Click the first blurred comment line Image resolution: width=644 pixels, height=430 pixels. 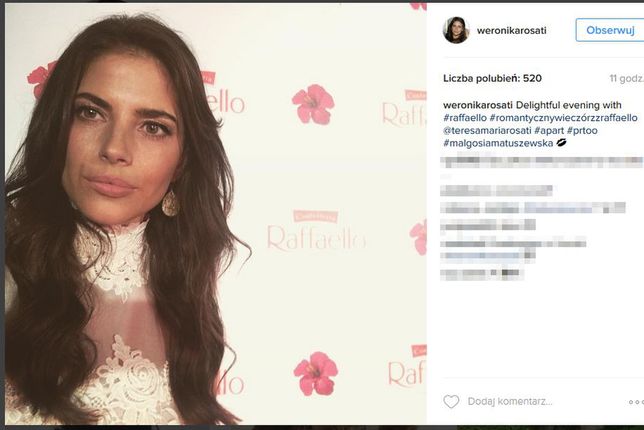click(541, 162)
